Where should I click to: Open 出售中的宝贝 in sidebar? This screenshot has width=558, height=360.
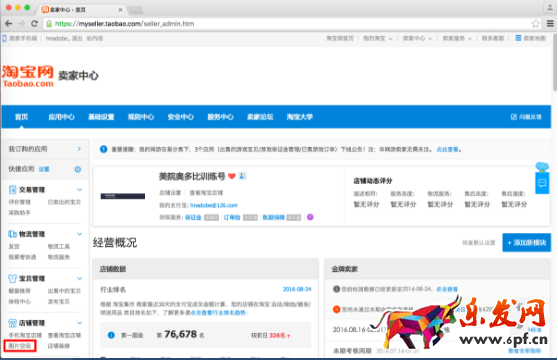(x=64, y=291)
